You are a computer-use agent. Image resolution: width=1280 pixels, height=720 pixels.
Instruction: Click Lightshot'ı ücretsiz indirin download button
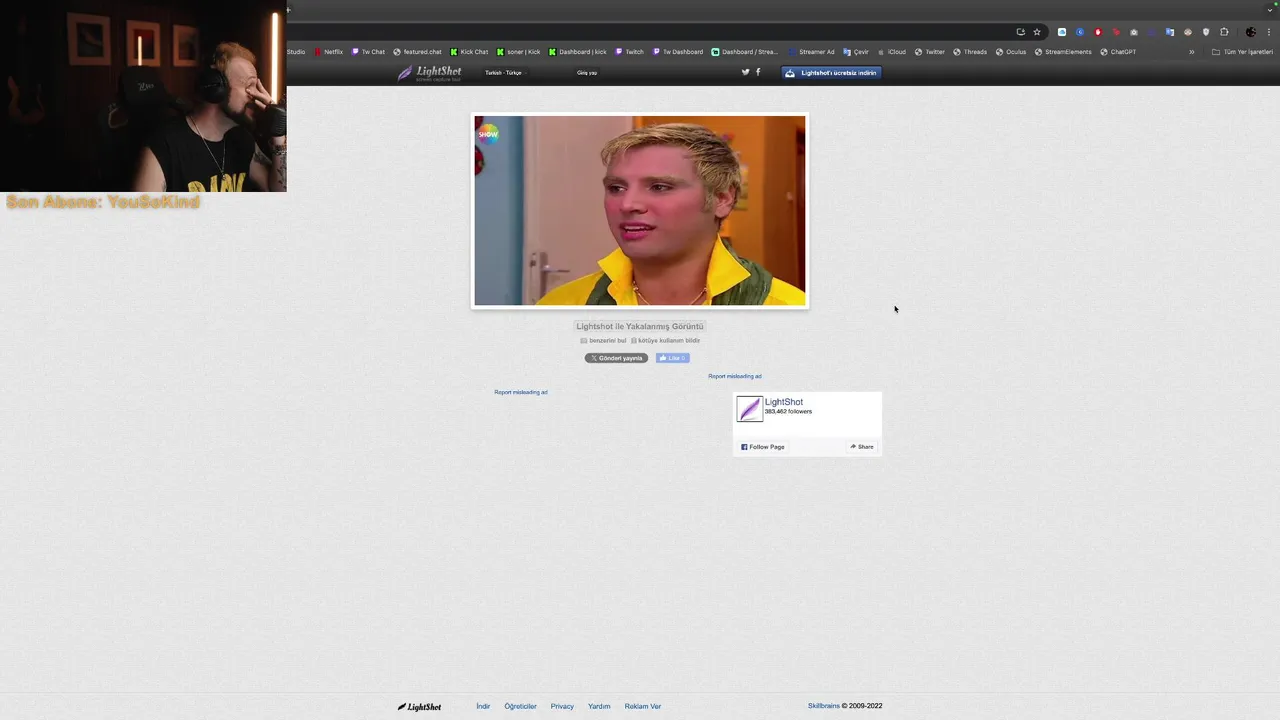pos(831,73)
